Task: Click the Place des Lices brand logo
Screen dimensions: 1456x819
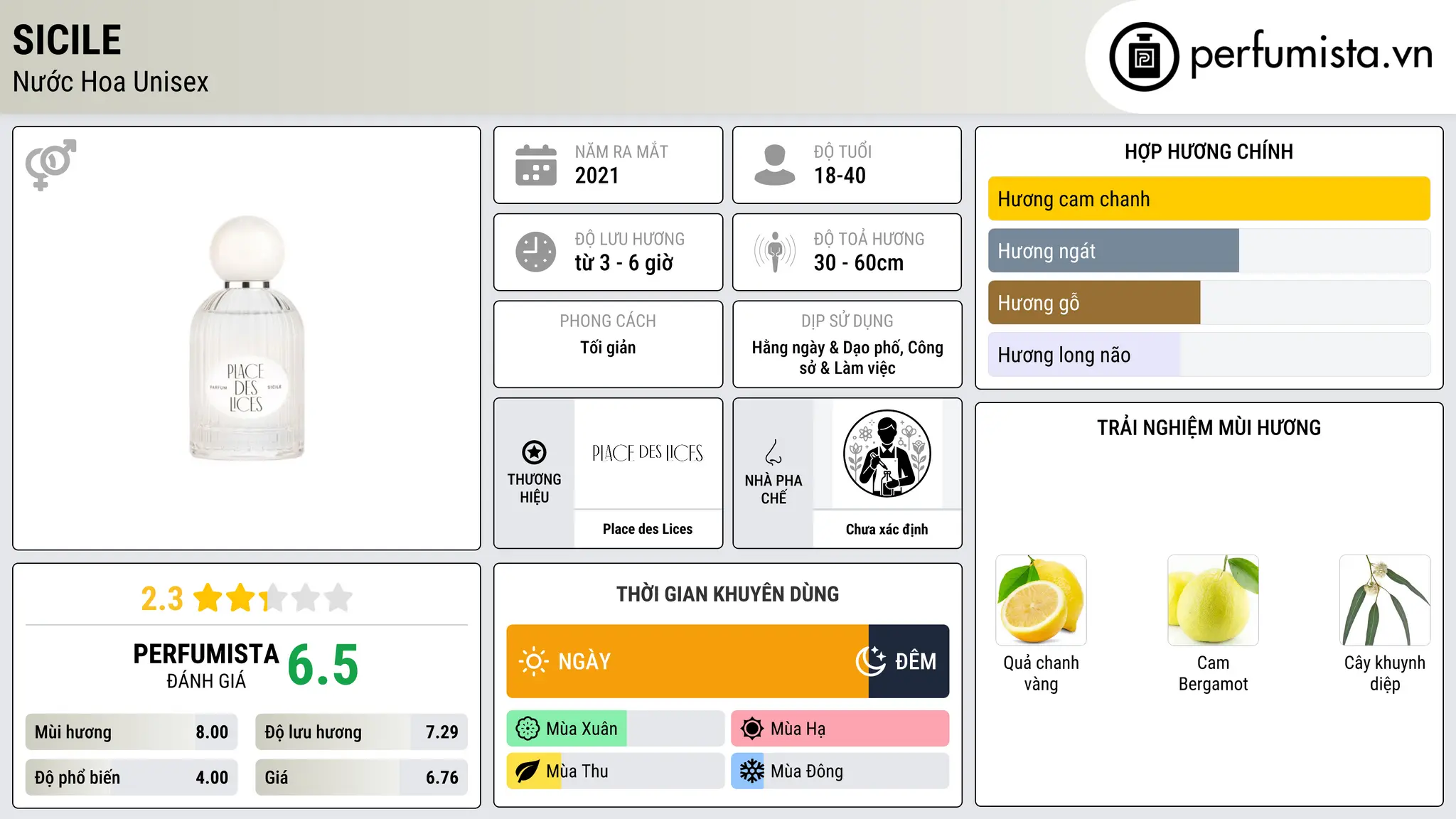Action: (648, 453)
